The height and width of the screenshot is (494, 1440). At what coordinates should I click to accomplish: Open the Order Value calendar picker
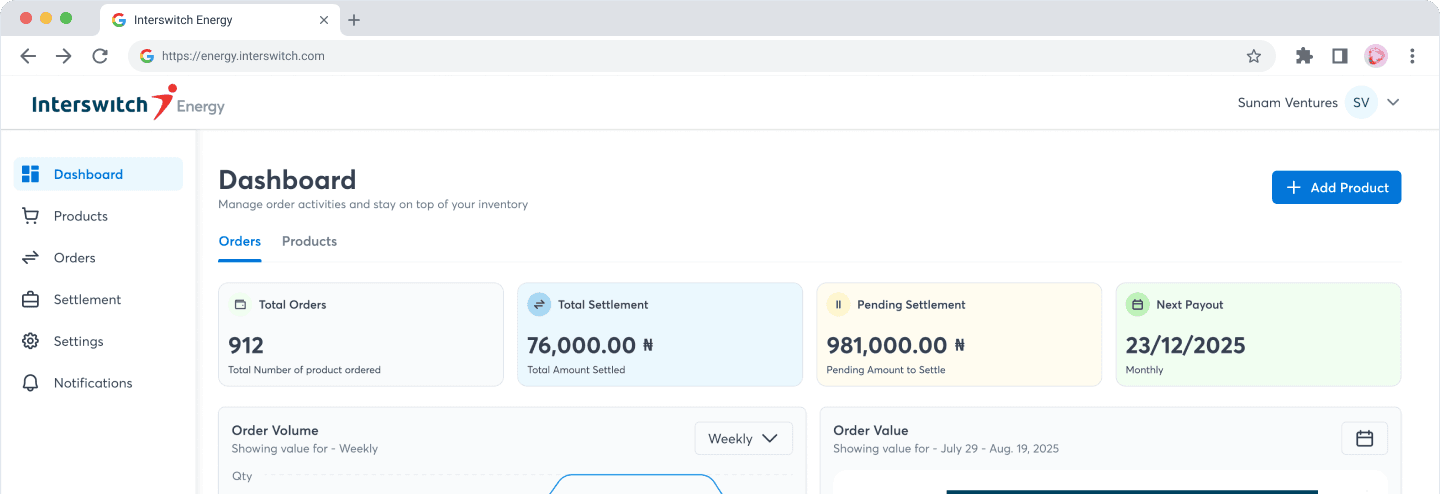pos(1364,438)
